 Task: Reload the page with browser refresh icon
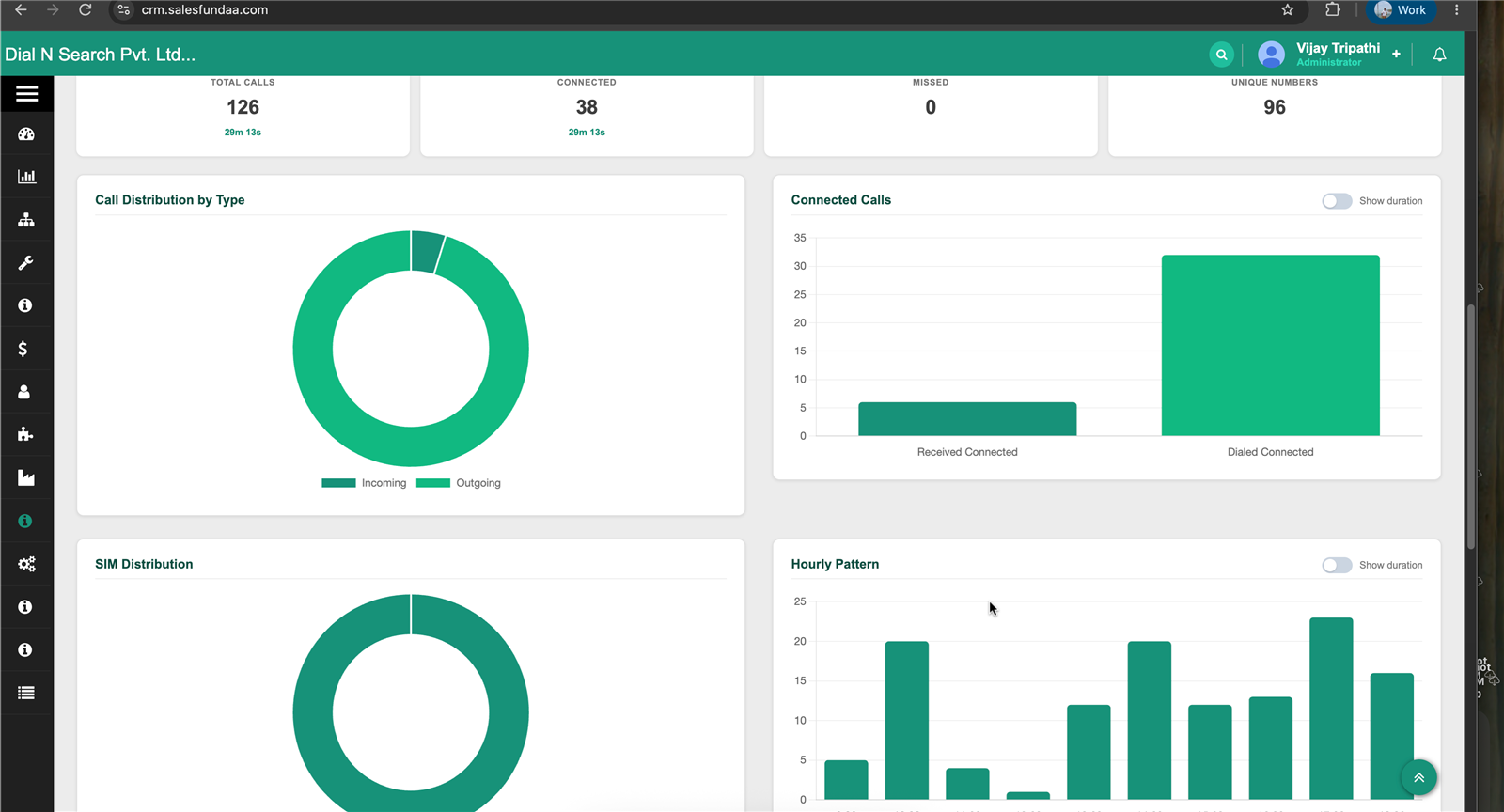click(85, 9)
